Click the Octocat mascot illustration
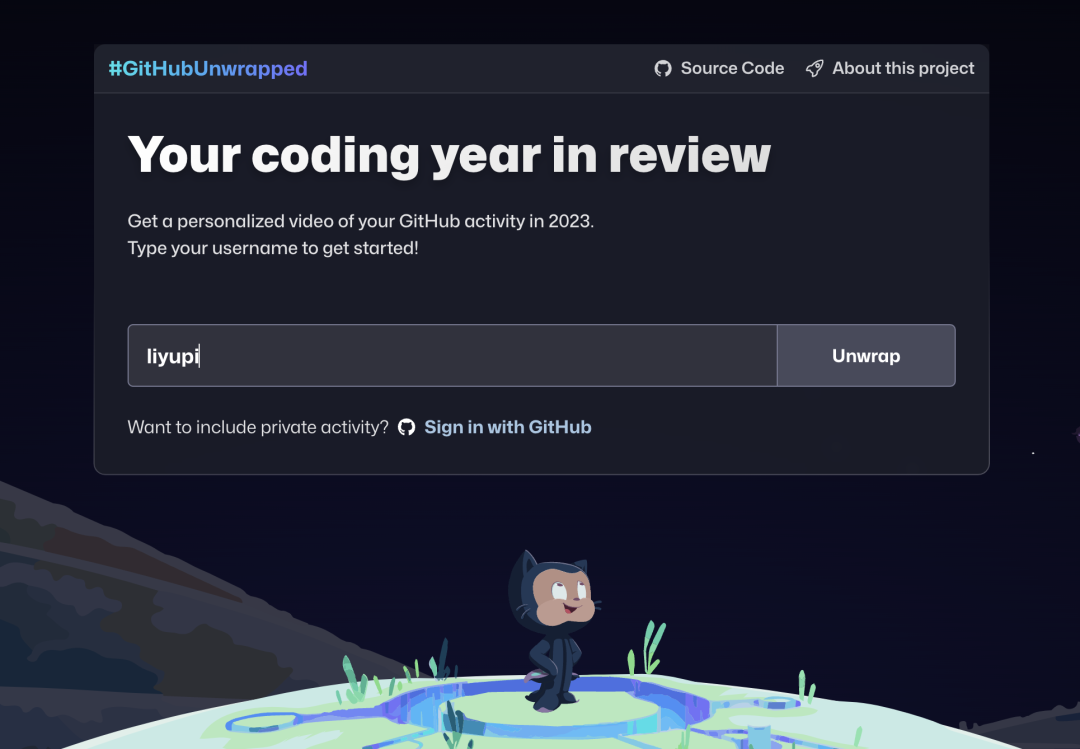The height and width of the screenshot is (749, 1080). click(553, 630)
